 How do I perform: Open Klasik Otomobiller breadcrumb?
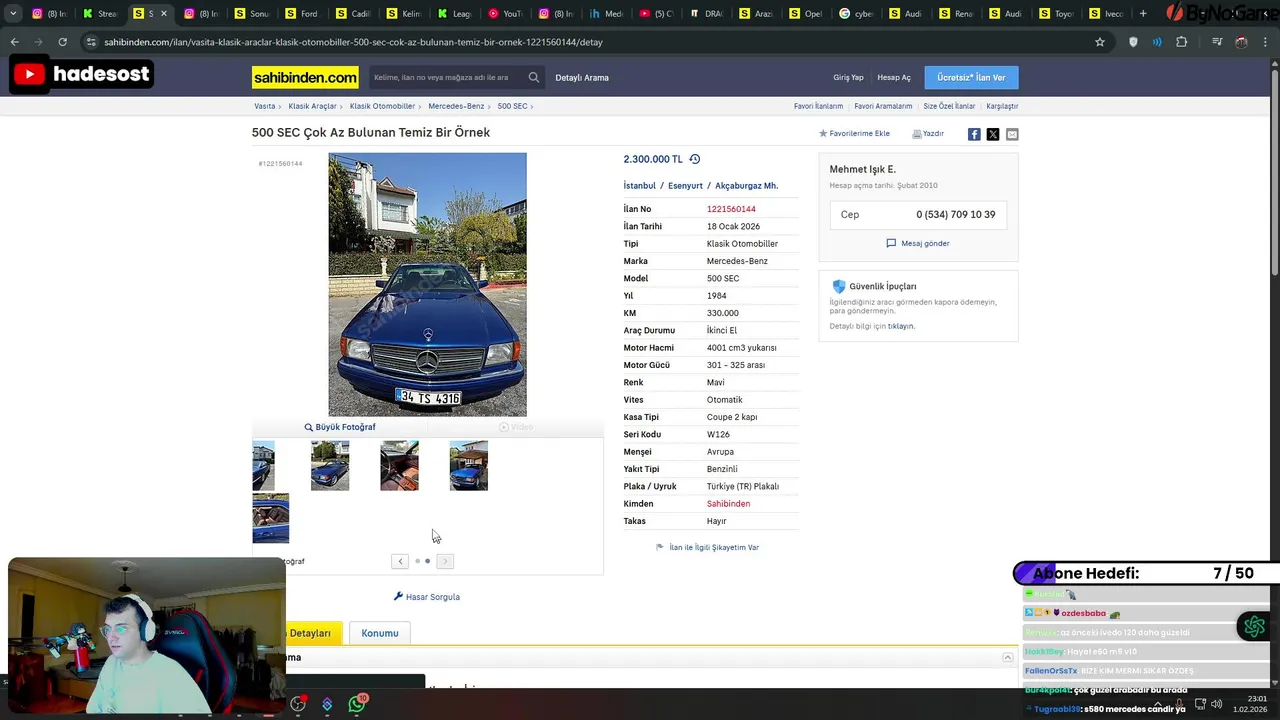click(x=382, y=106)
